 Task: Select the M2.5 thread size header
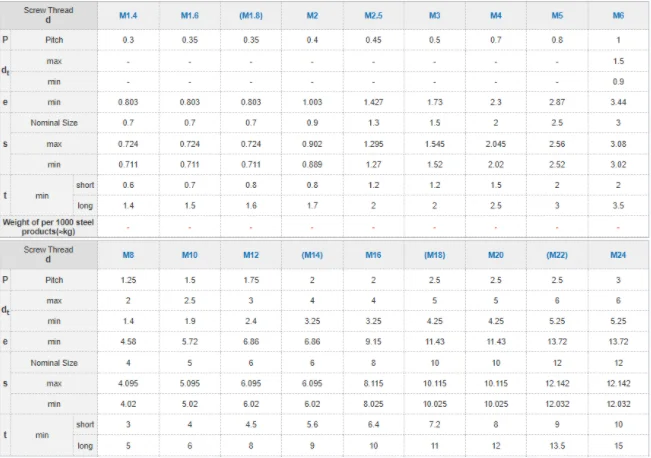pos(374,16)
